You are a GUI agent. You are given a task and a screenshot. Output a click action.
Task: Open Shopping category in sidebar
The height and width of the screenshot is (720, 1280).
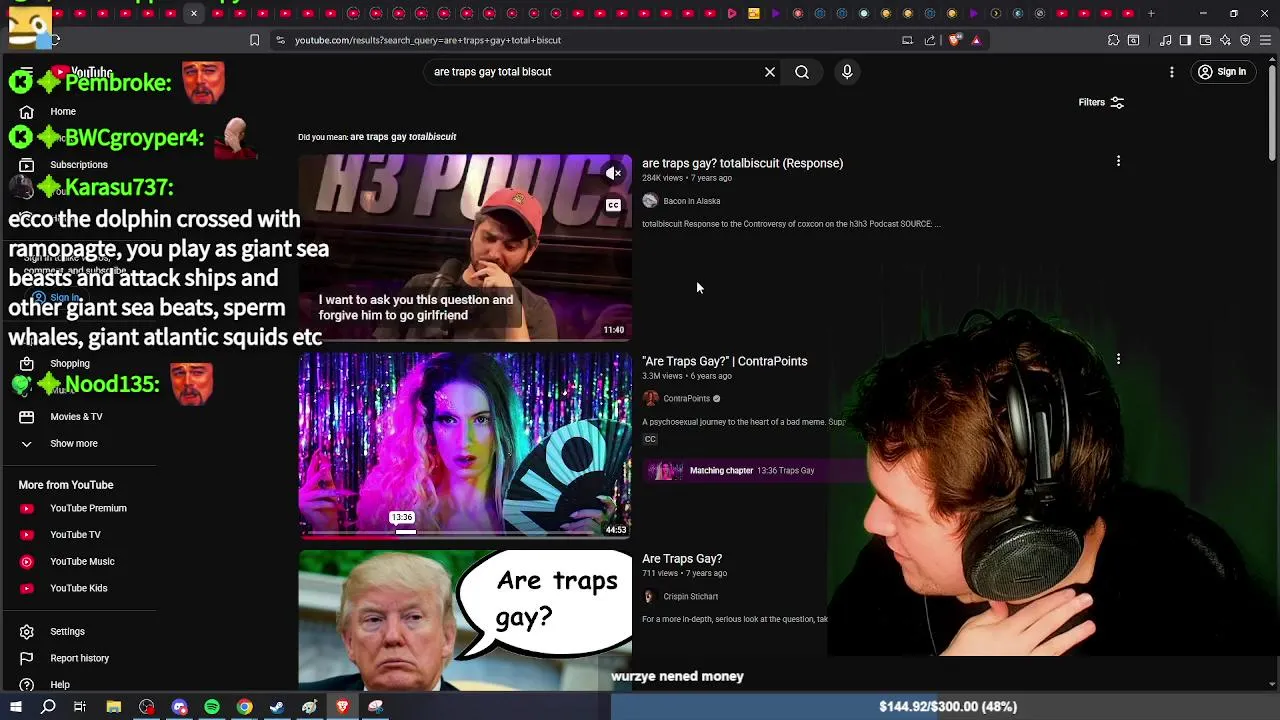pyautogui.click(x=70, y=364)
